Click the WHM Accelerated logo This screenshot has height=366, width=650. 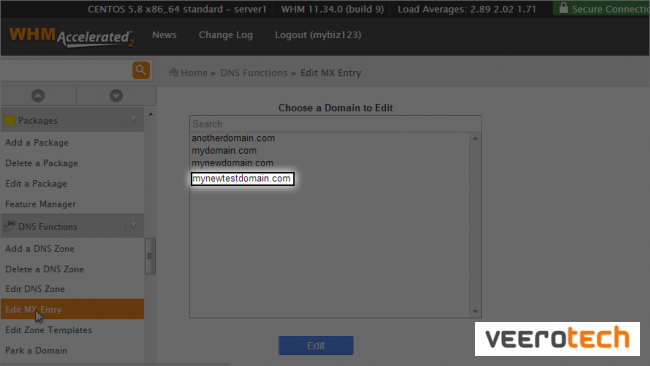tap(71, 37)
